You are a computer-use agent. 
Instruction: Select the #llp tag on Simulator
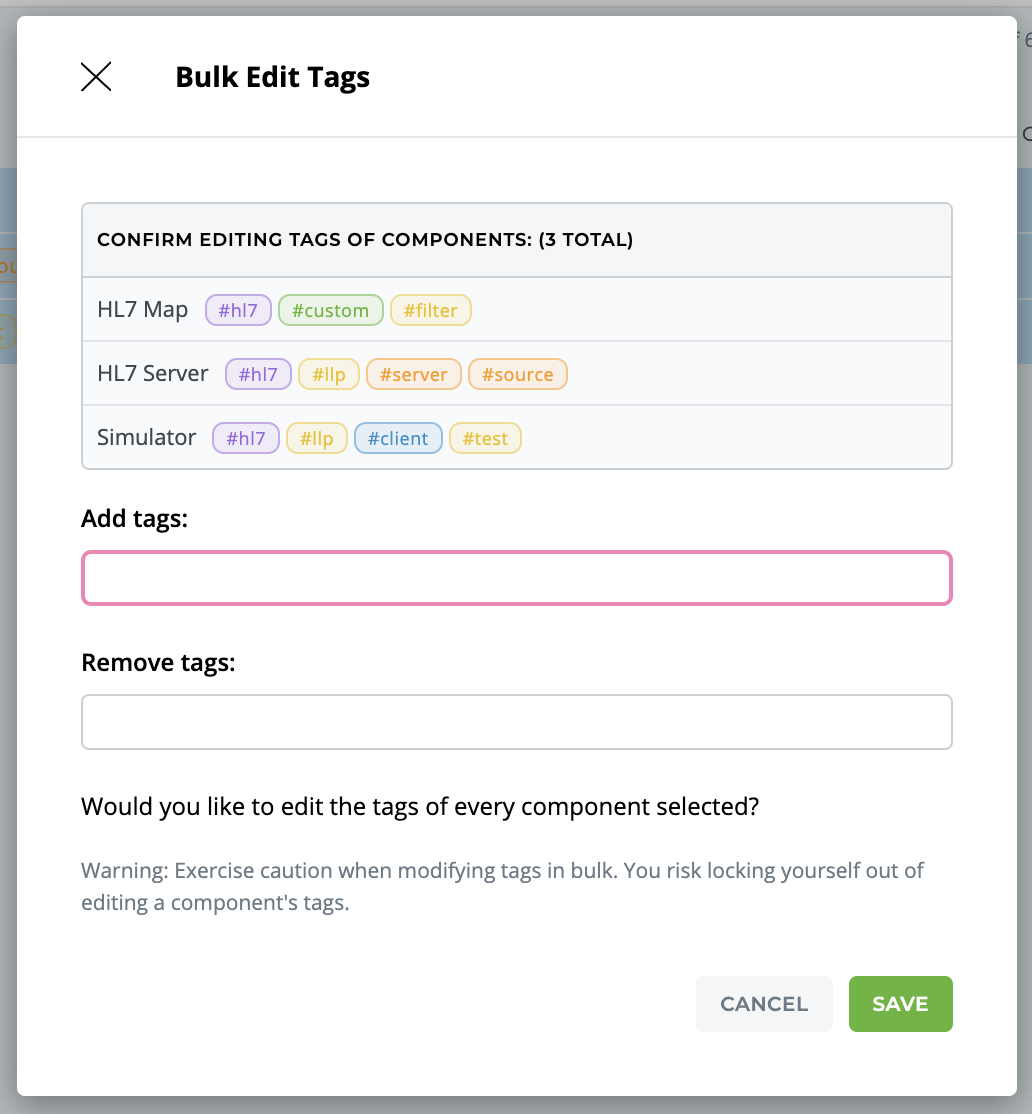point(317,438)
